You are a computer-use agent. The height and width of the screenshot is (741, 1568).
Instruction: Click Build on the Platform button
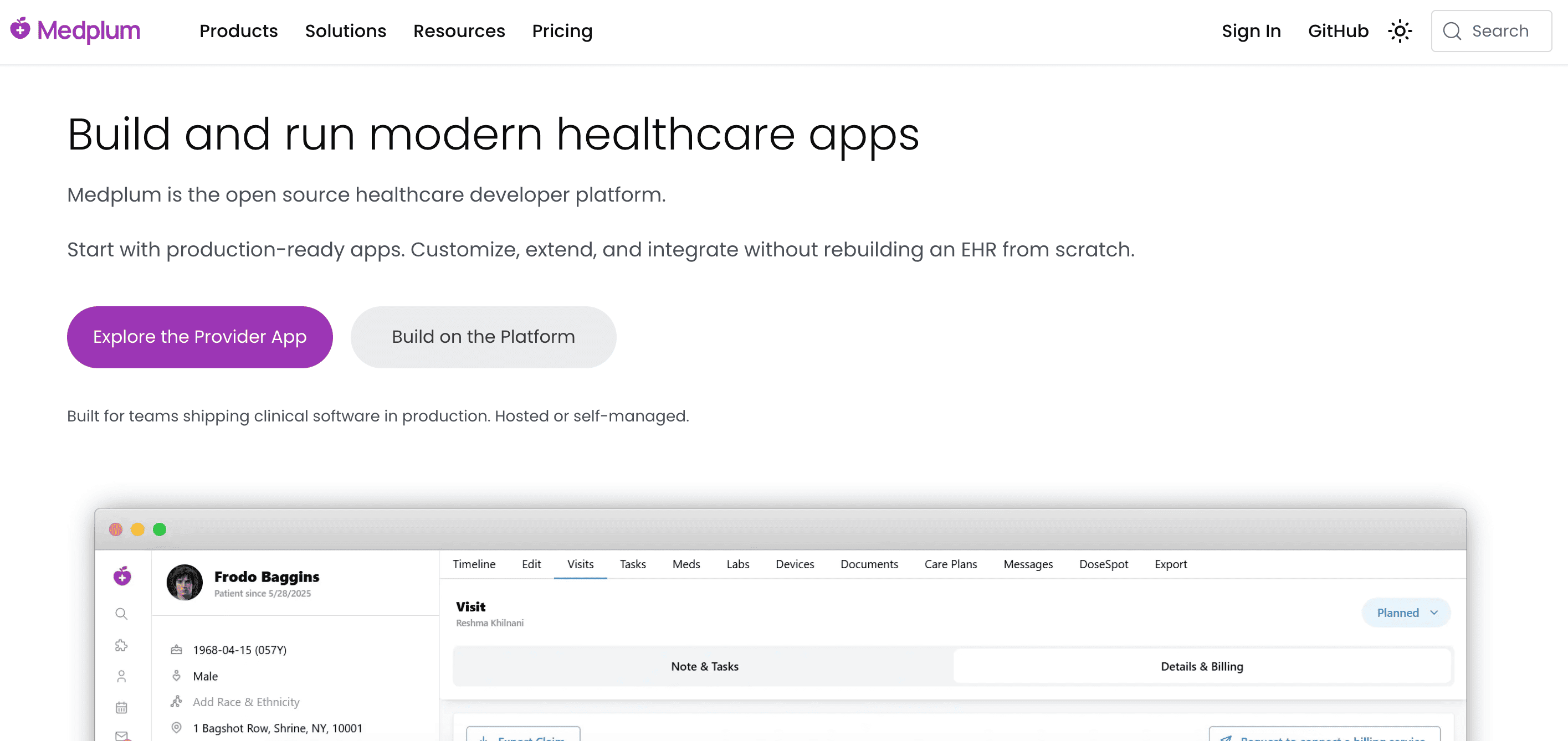point(483,337)
